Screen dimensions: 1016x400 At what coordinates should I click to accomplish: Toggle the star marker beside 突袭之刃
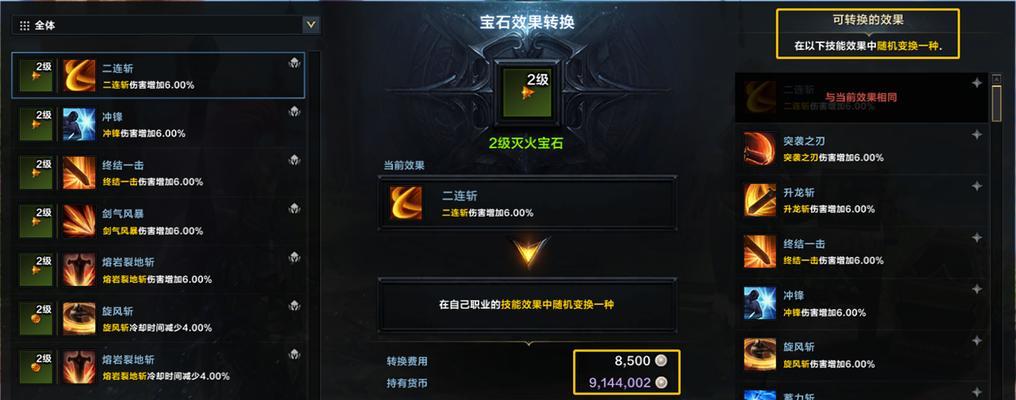pyautogui.click(x=977, y=135)
